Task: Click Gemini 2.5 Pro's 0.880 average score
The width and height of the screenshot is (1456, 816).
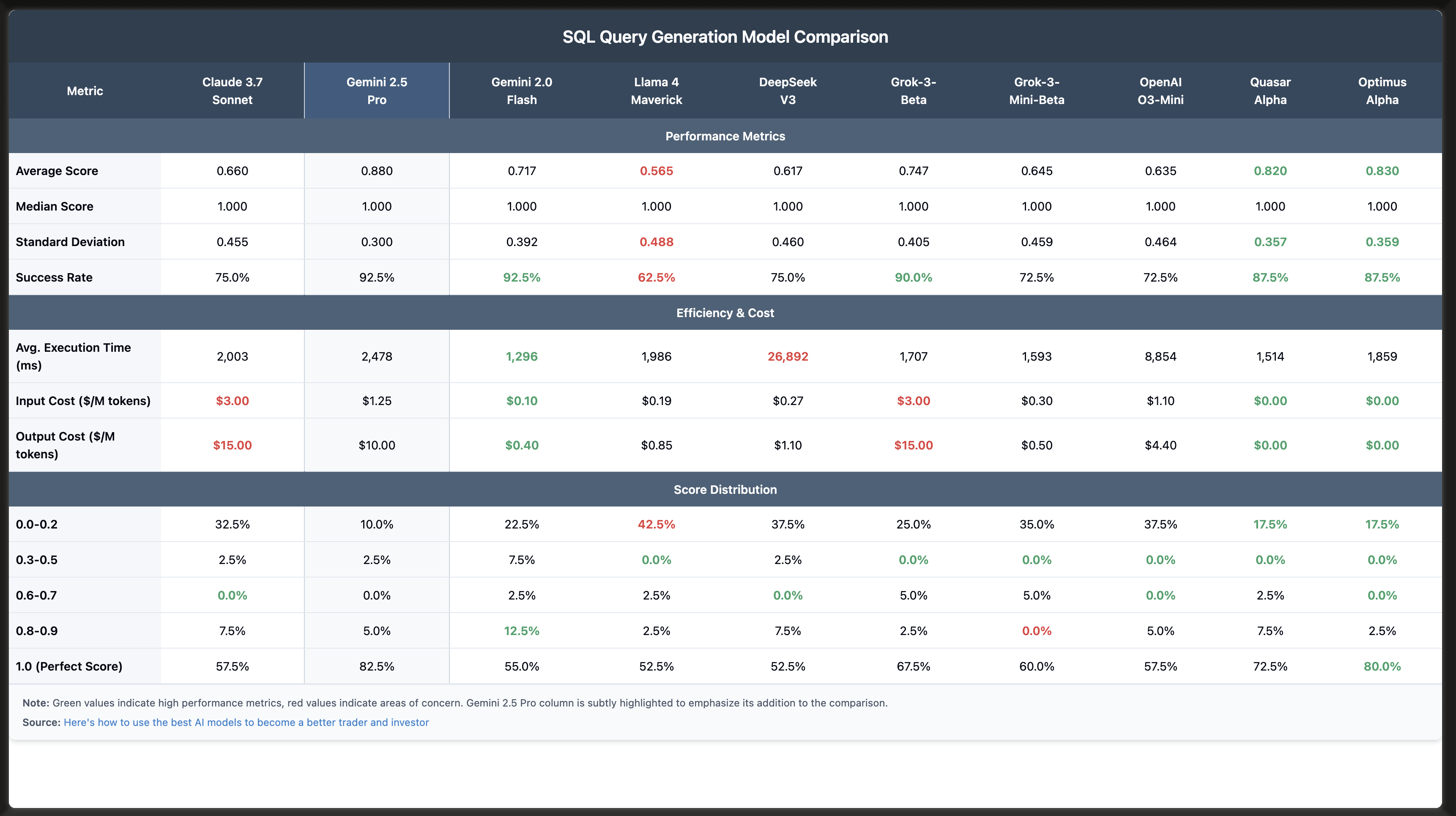Action: (x=376, y=171)
